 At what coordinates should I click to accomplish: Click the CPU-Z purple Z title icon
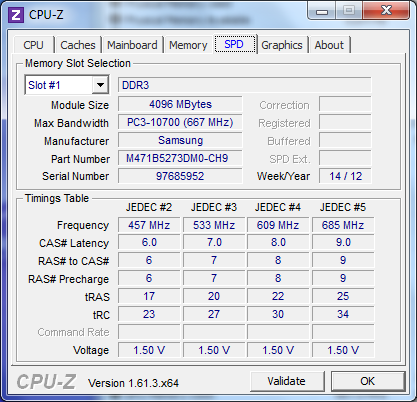16,15
